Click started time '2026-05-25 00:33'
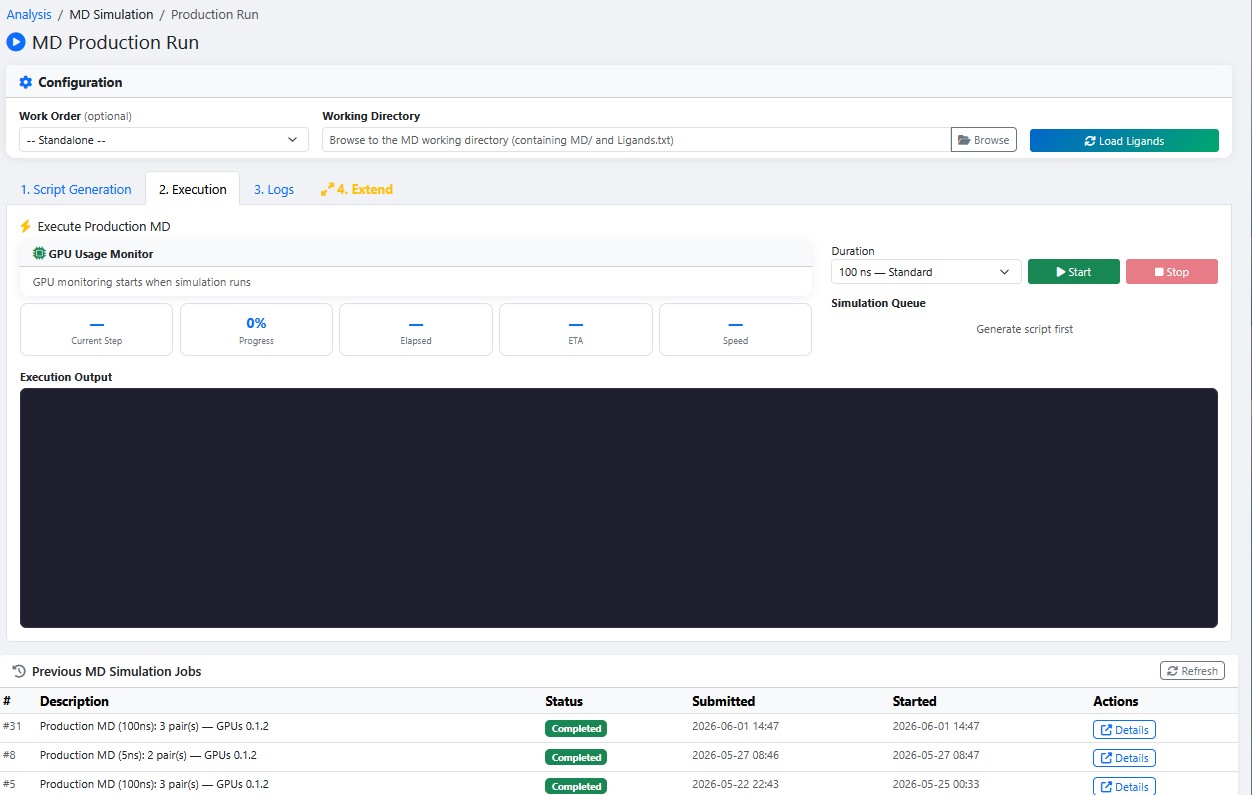1252x795 pixels. 936,784
